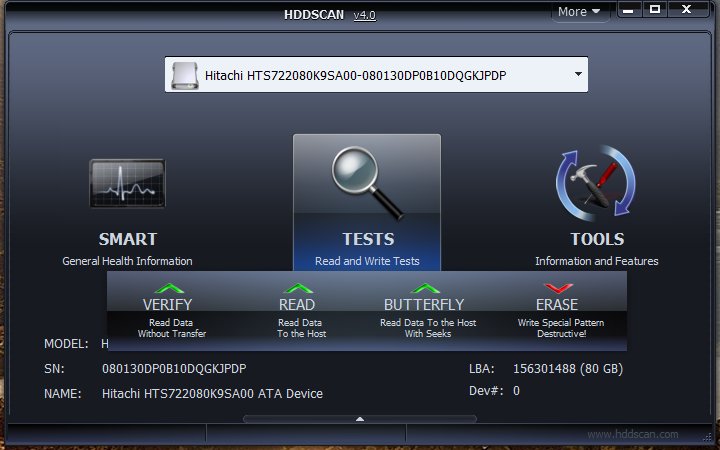The image size is (720, 450).
Task: Start the BUTTERFLY test
Action: [x=424, y=304]
